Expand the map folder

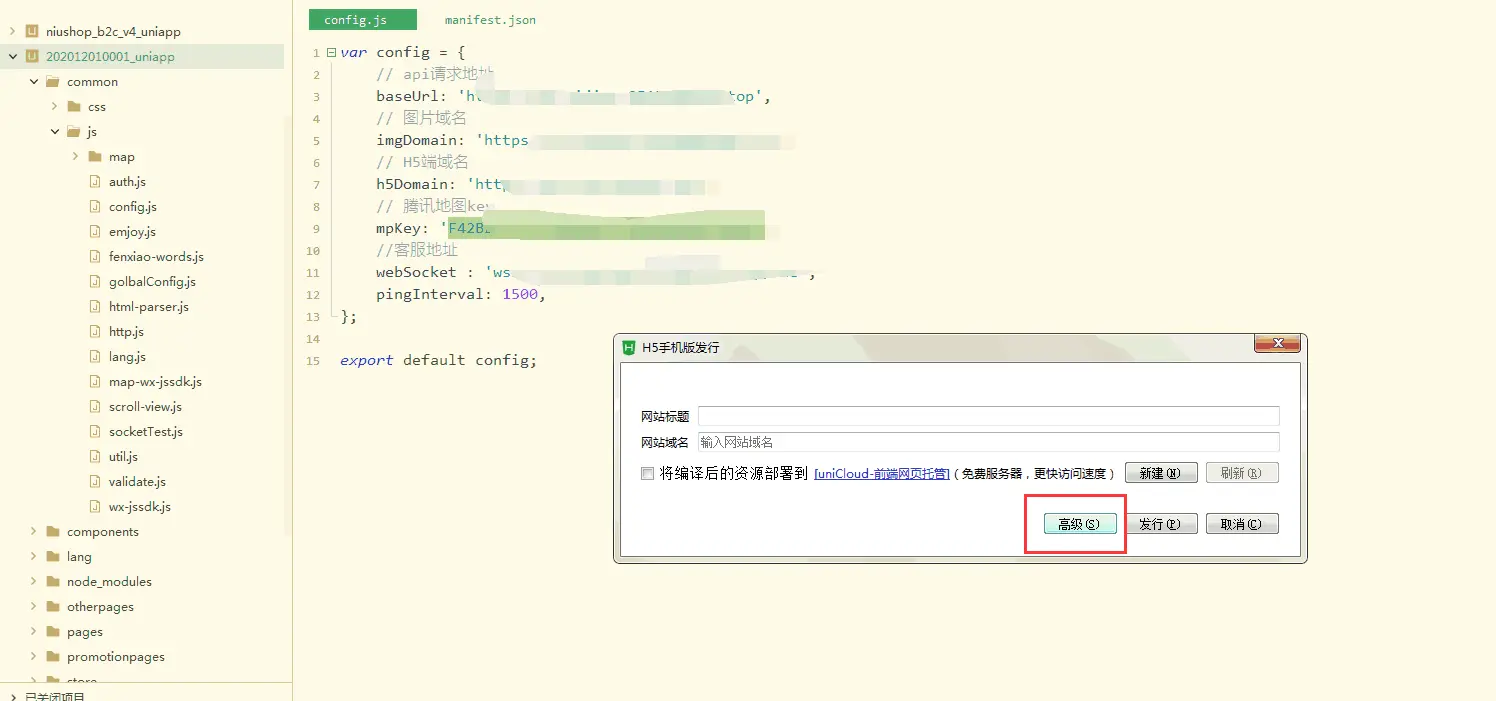(75, 157)
